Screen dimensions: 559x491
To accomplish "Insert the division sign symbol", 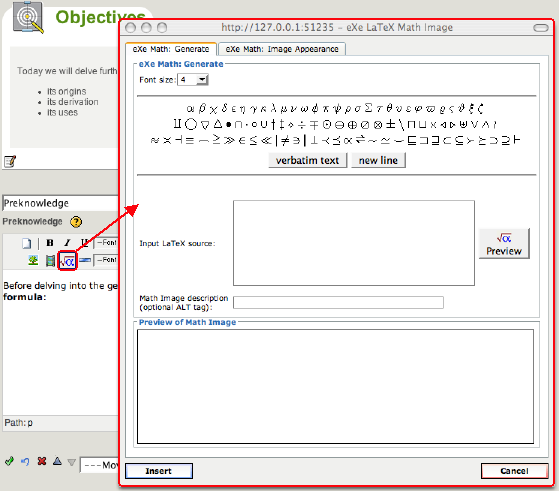I will point(302,124).
